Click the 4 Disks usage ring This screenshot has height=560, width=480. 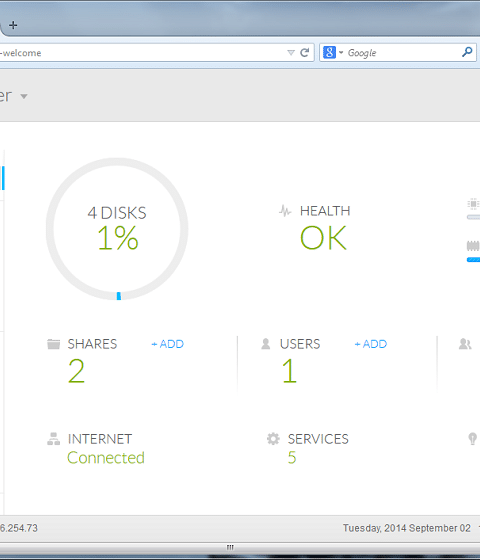[117, 229]
